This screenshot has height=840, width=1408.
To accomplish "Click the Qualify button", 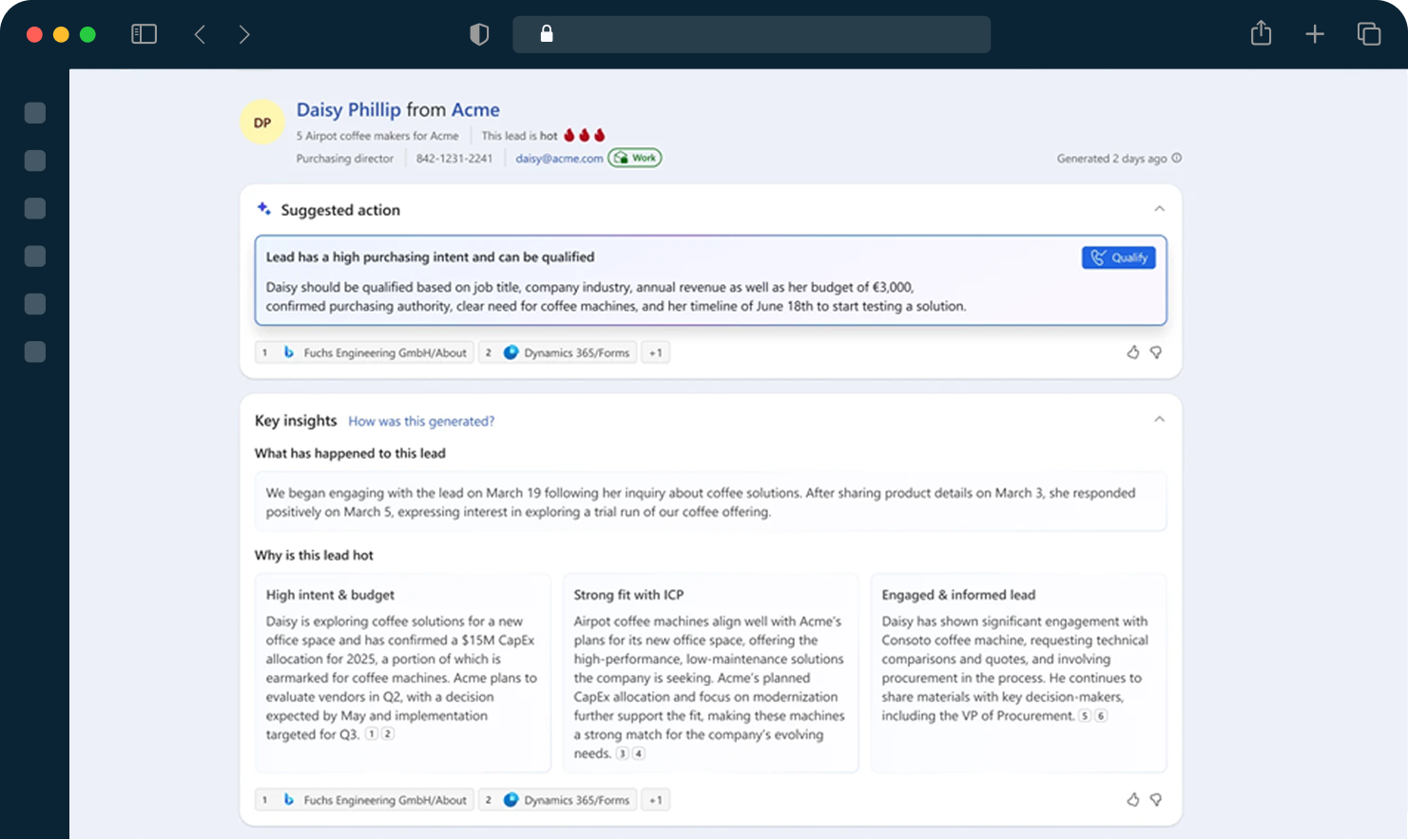I will 1118,258.
